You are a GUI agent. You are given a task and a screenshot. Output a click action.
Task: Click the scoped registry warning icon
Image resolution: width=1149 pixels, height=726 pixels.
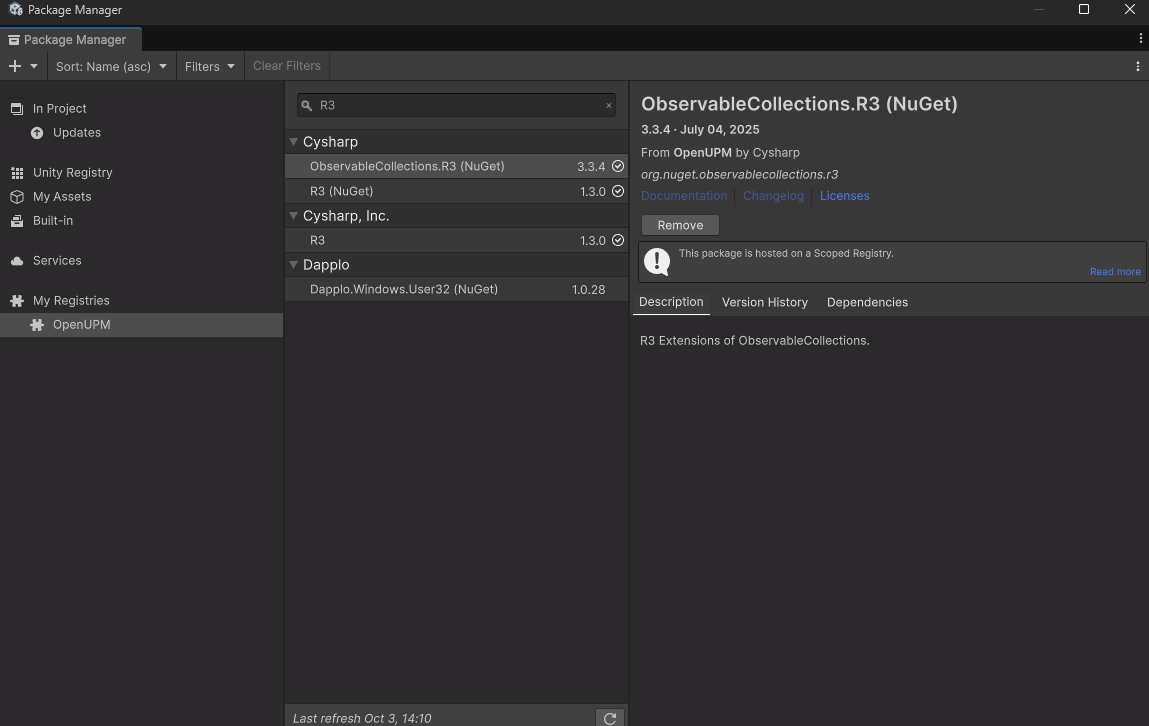click(x=657, y=262)
